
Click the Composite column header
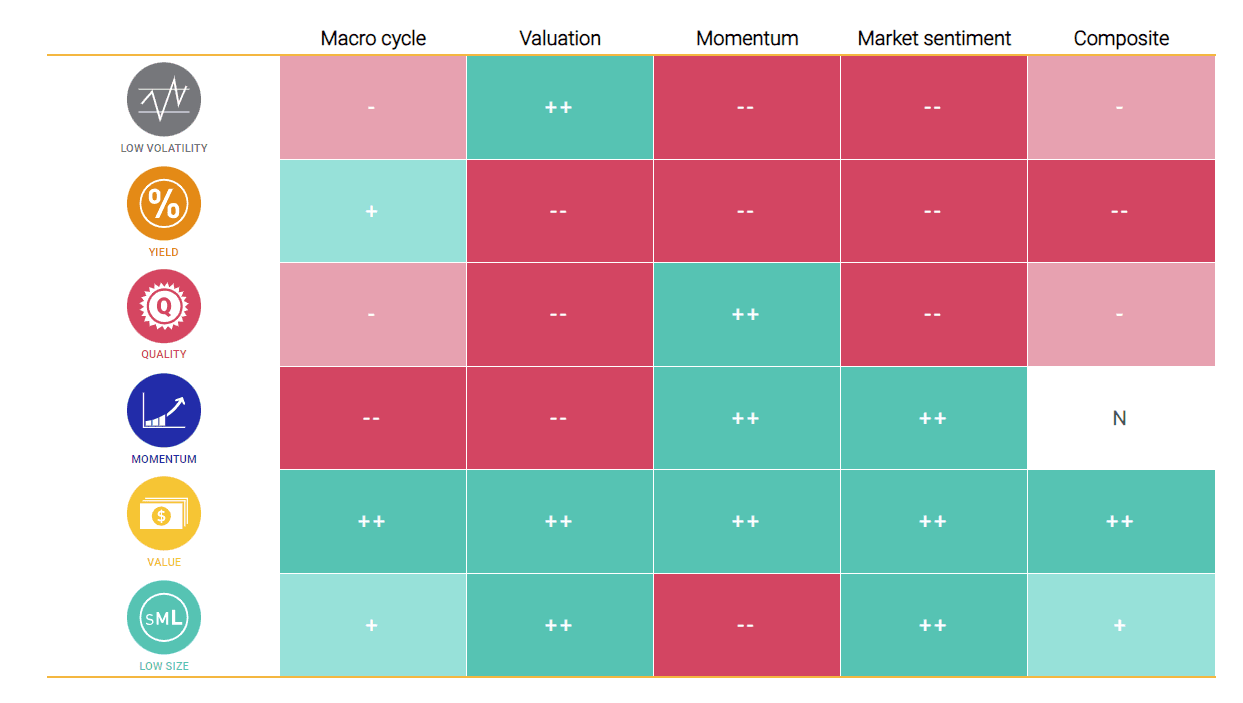coord(1121,39)
